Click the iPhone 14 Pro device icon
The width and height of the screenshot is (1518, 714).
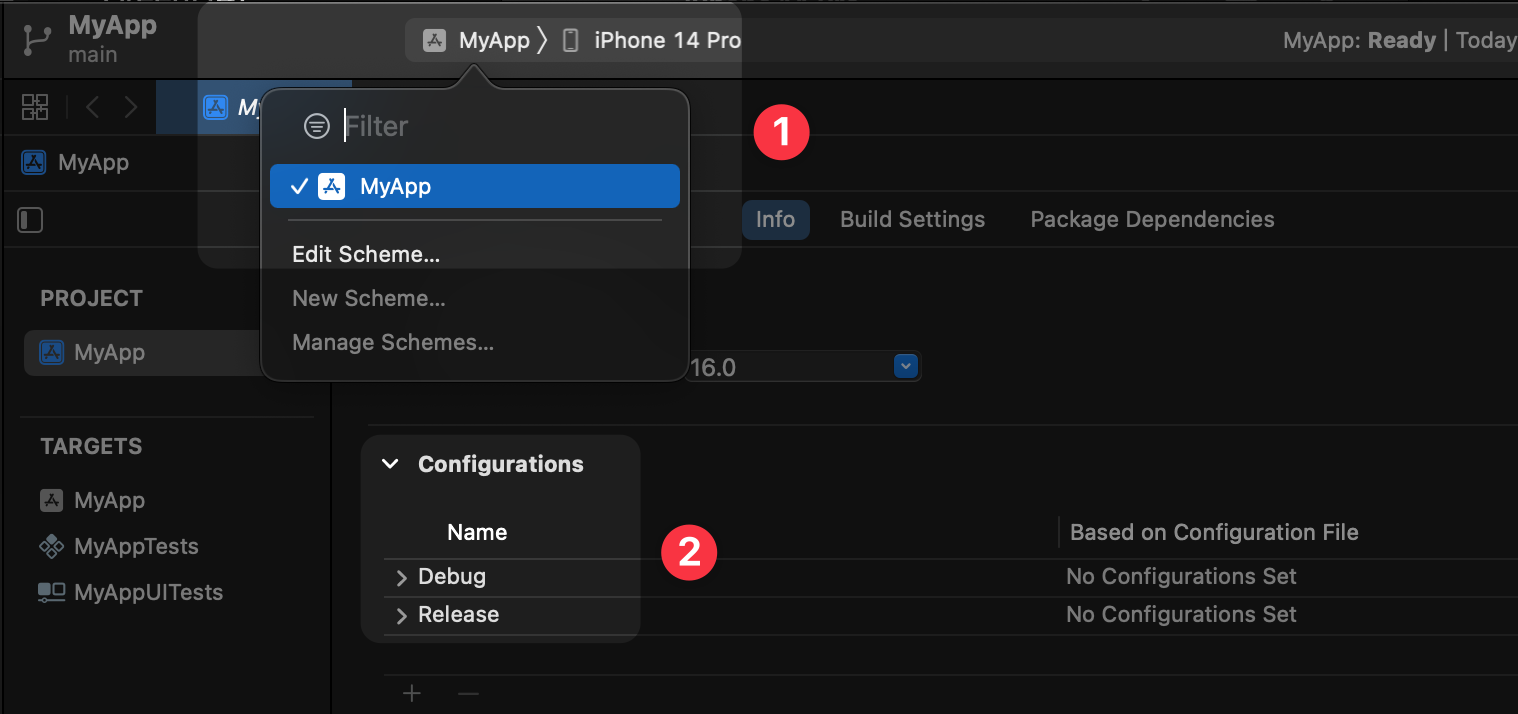coord(570,41)
